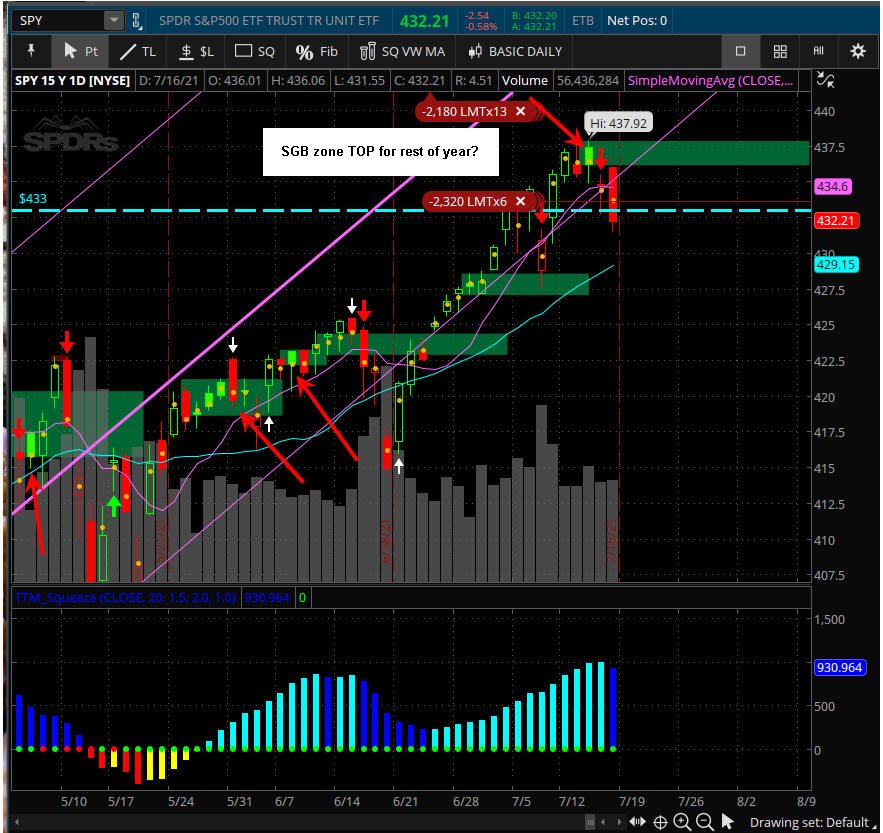Click the ETB indicator
This screenshot has height=833, width=883.
pyautogui.click(x=582, y=21)
